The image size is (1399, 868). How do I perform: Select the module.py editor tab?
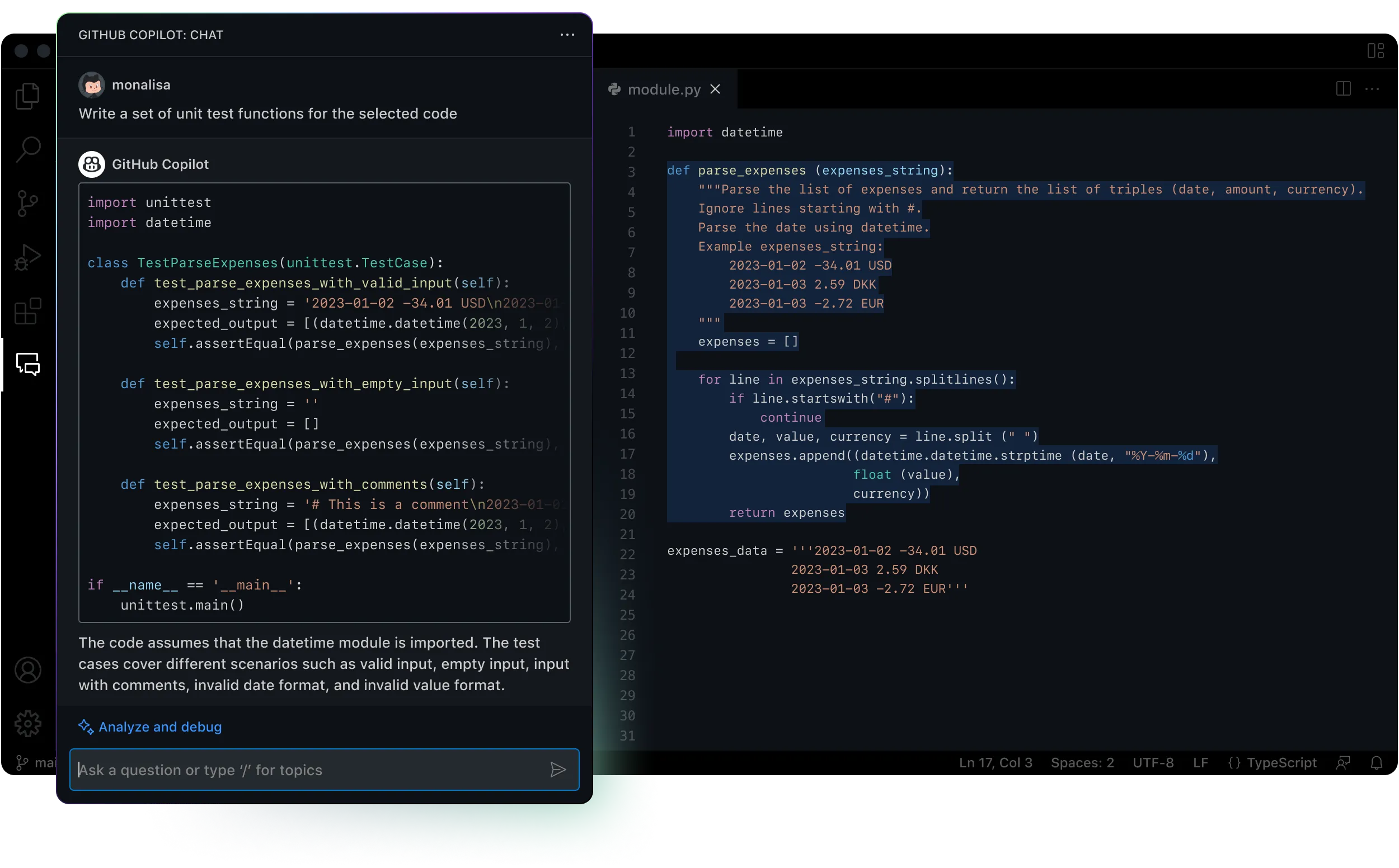[663, 89]
